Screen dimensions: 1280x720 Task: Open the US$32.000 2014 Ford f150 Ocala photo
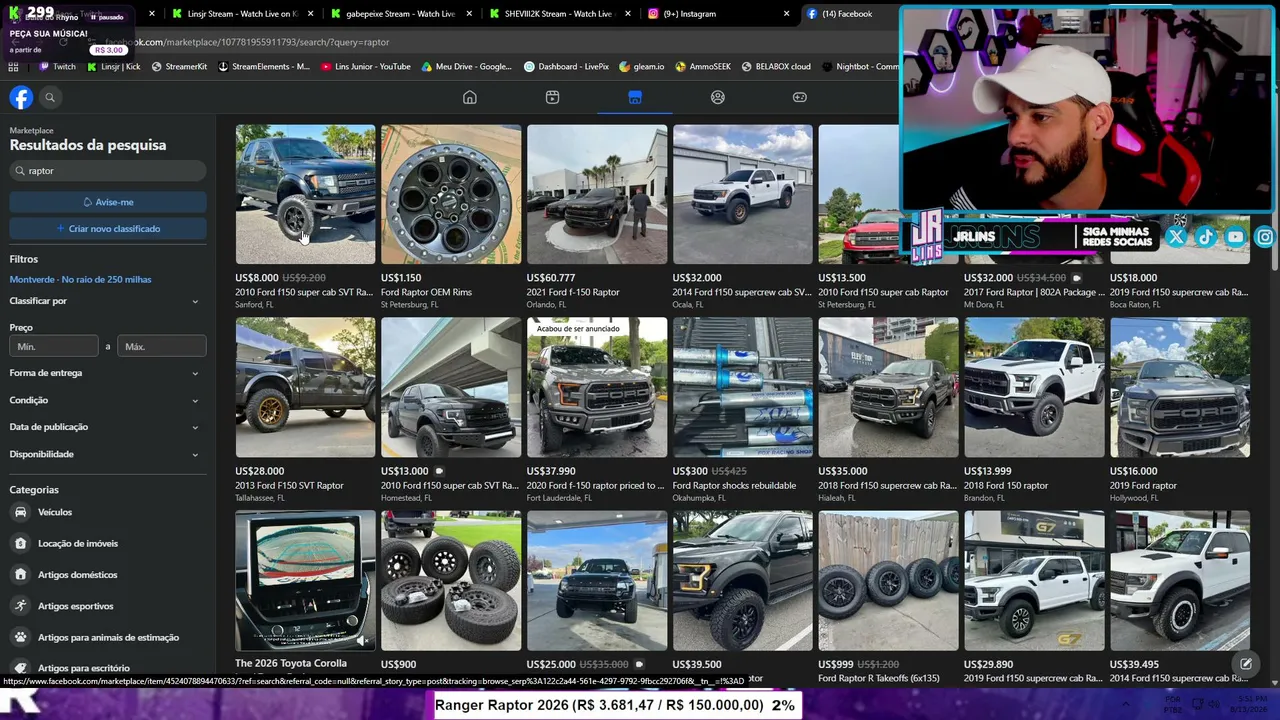pyautogui.click(x=743, y=194)
